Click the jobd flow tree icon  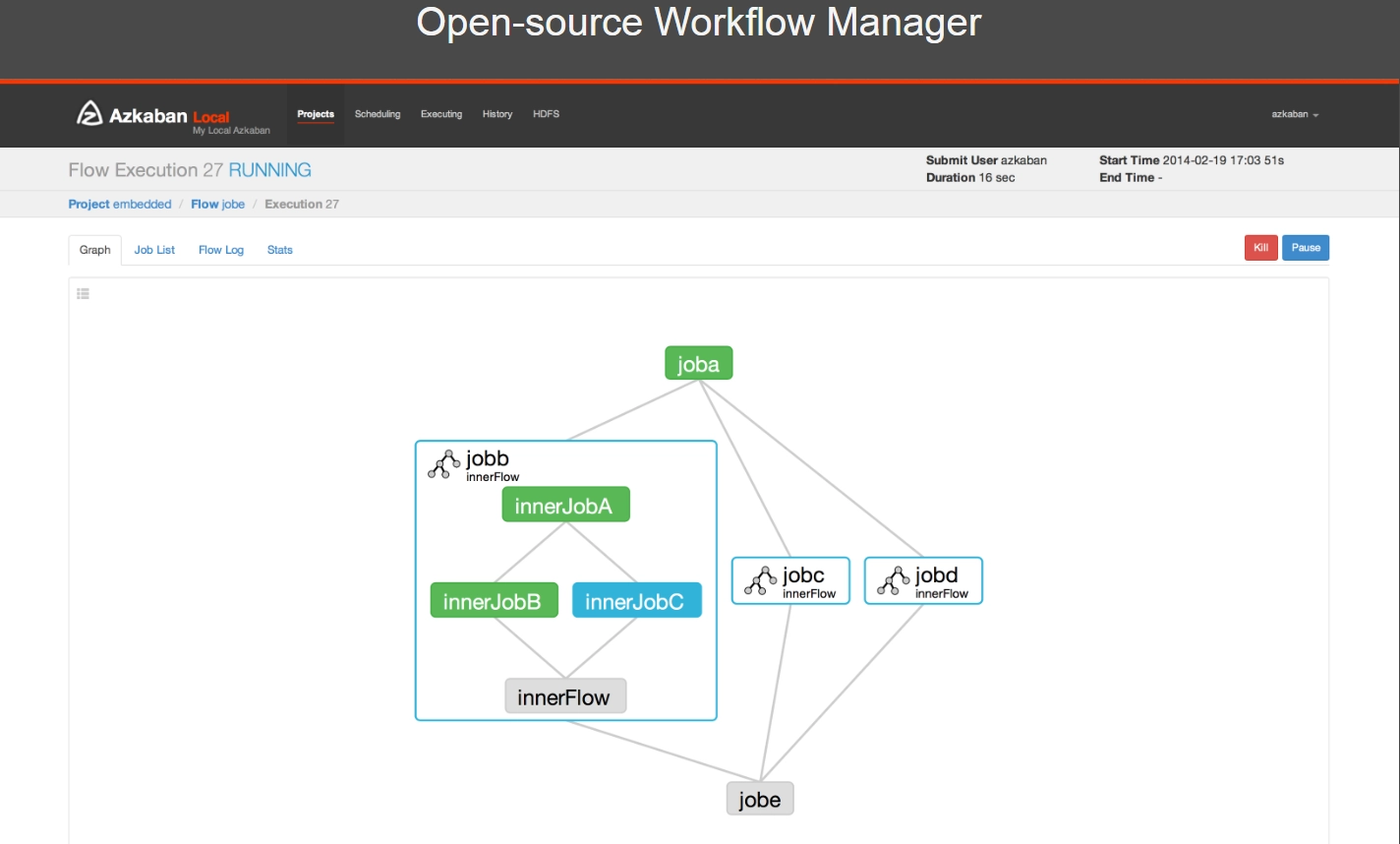coord(894,580)
